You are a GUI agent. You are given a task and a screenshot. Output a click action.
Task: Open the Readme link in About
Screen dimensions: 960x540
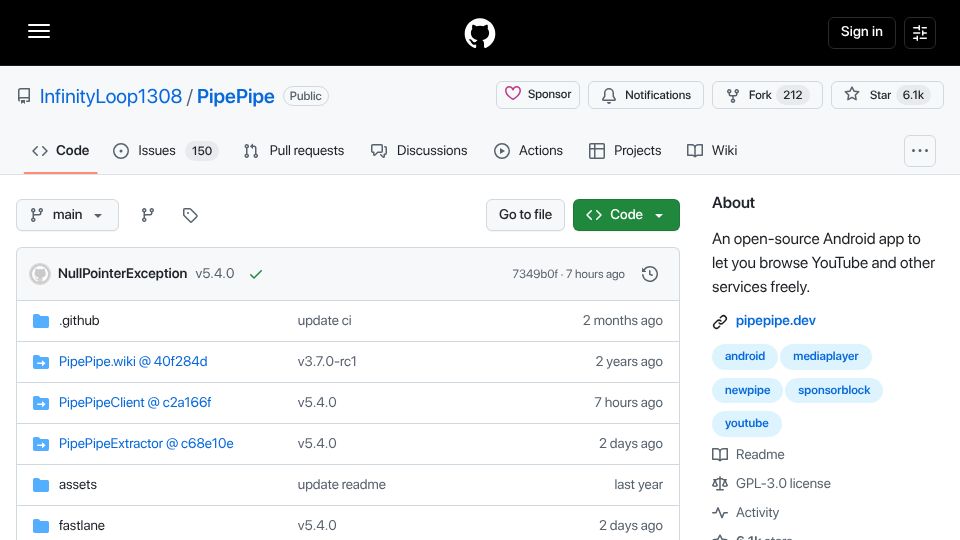(760, 455)
